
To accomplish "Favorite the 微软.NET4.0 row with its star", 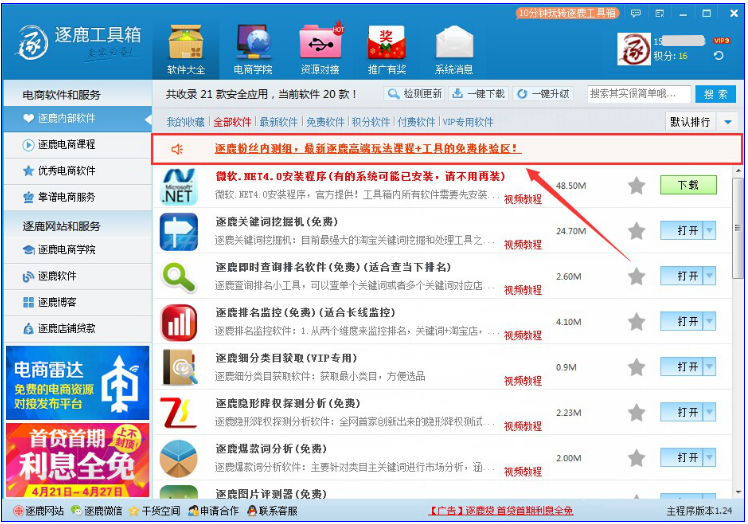I will tap(636, 186).
